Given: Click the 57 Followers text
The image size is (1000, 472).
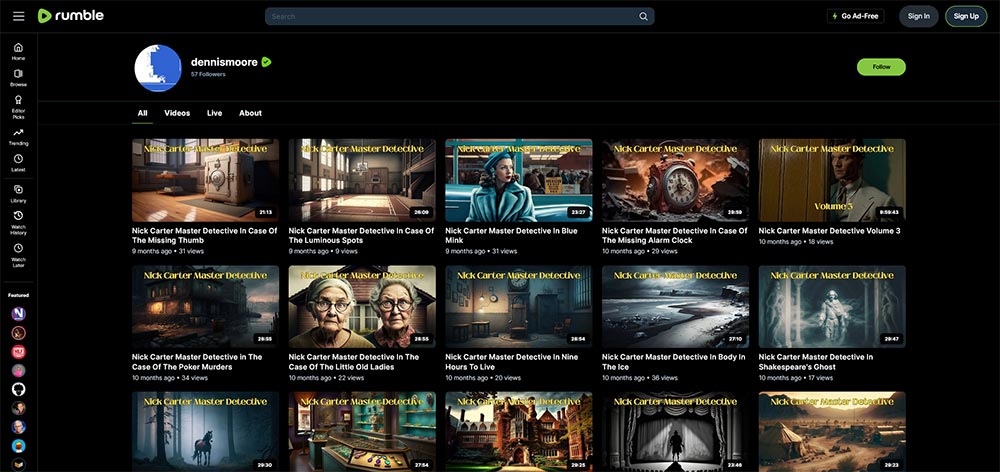Looking at the screenshot, I should (208, 75).
